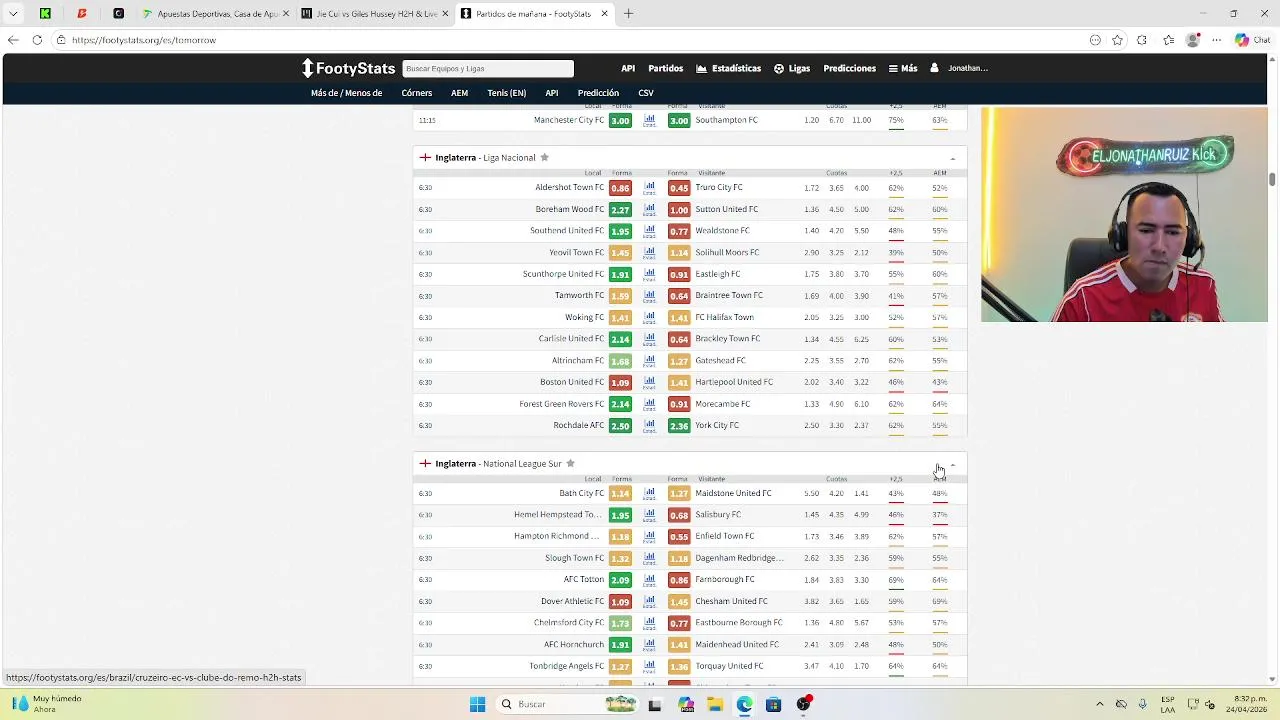The width and height of the screenshot is (1280, 720).
Task: Select AEM in sub navigation
Action: (459, 93)
